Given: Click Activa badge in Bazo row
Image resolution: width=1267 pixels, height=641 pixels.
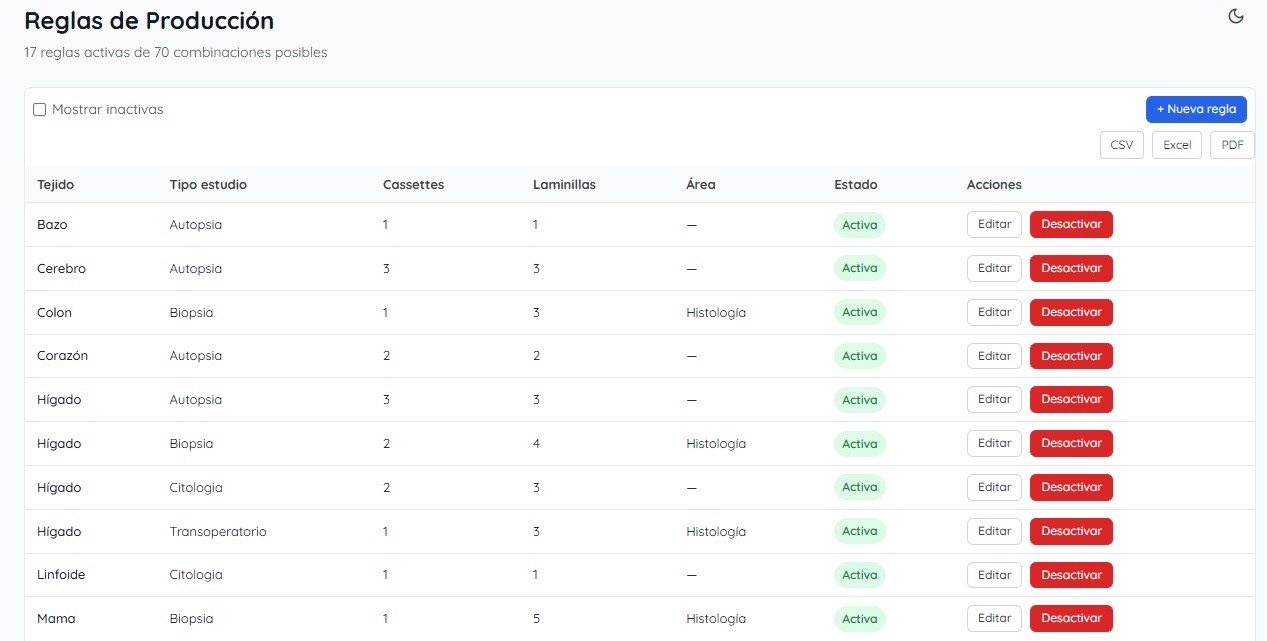Looking at the screenshot, I should (859, 225).
